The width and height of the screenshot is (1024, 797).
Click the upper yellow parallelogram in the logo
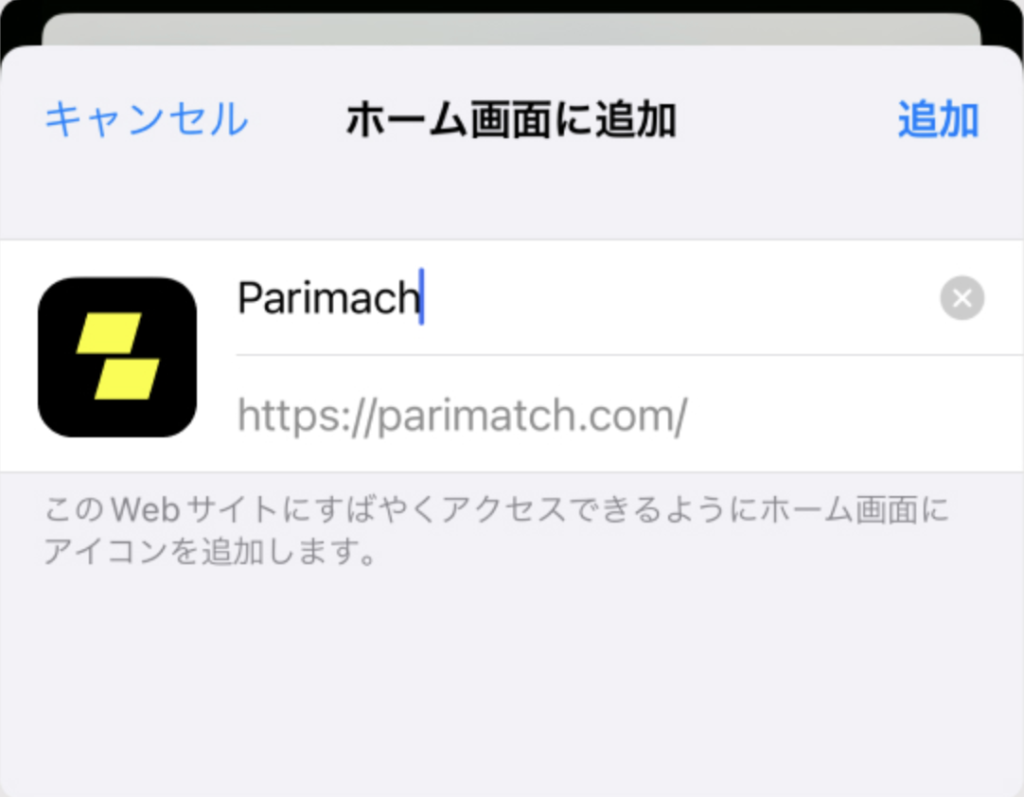pos(109,333)
